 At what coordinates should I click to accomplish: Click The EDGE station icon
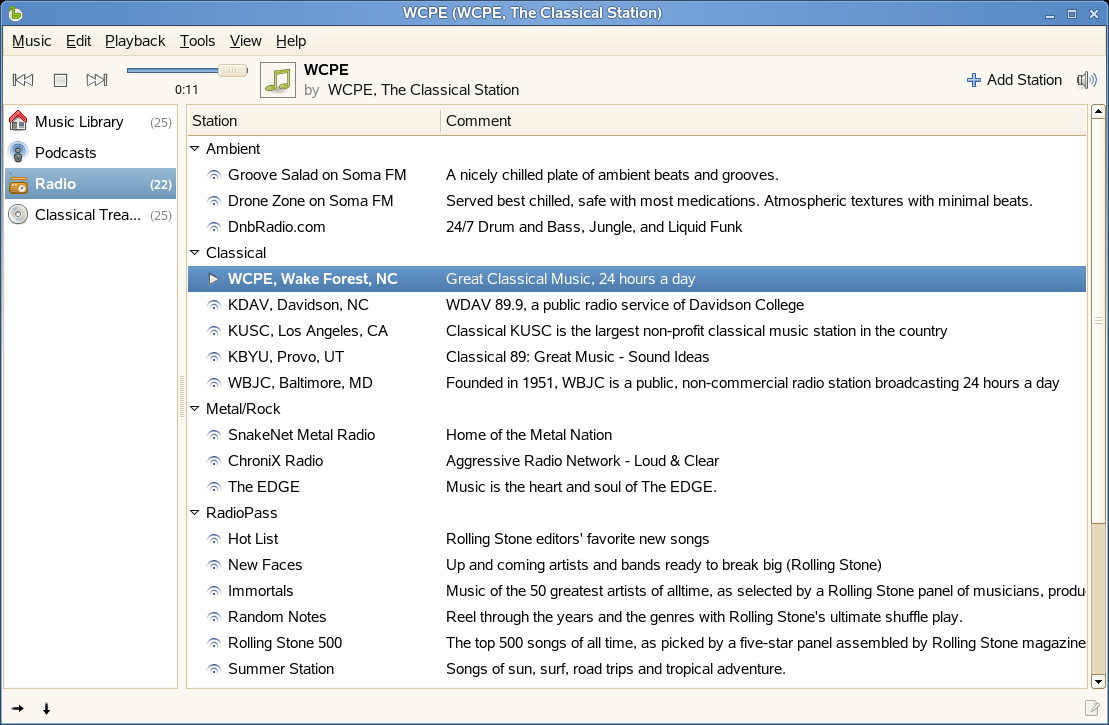click(214, 487)
